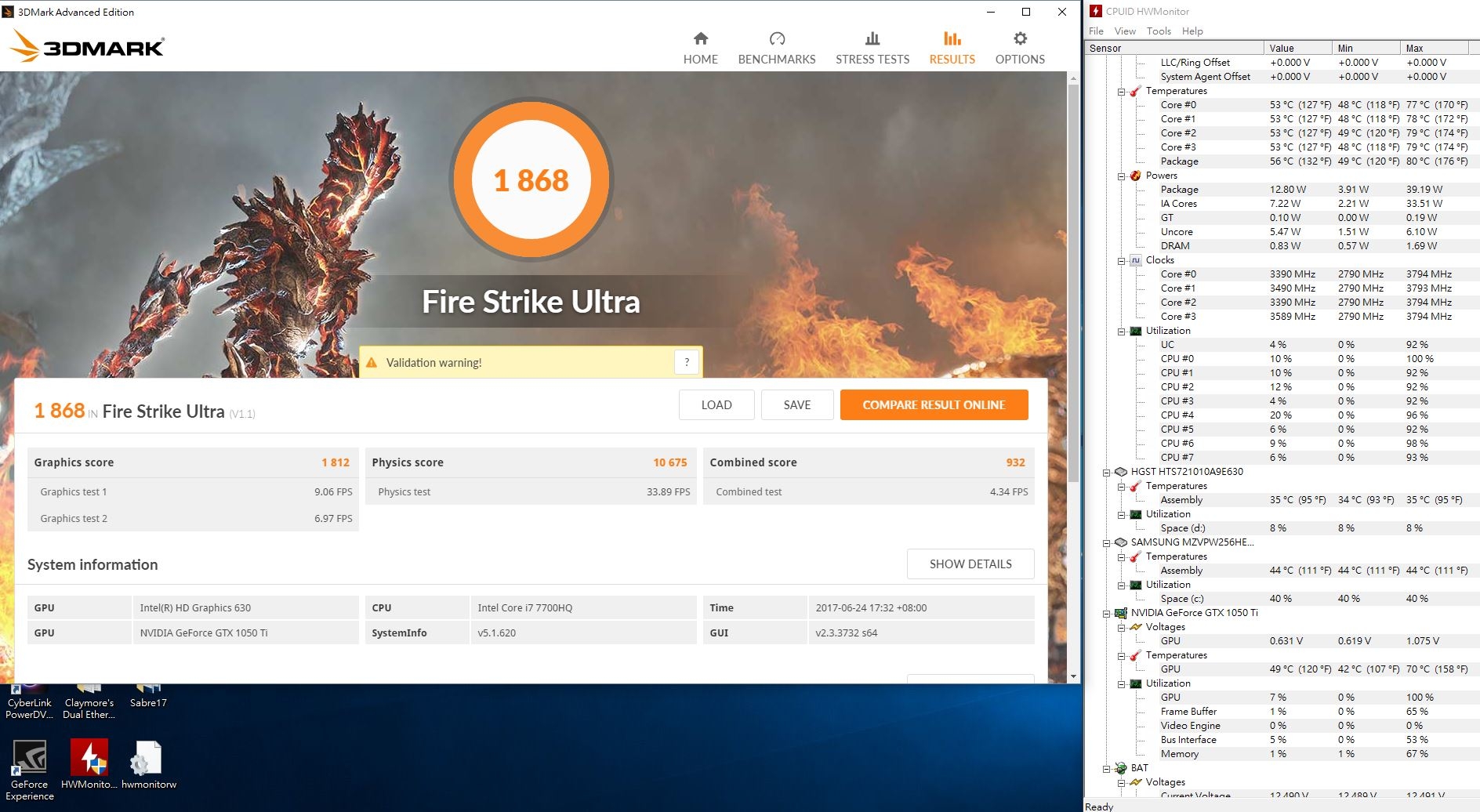The image size is (1480, 812).
Task: Open HWMonitor desktop shortcut icon
Action: pos(89,765)
